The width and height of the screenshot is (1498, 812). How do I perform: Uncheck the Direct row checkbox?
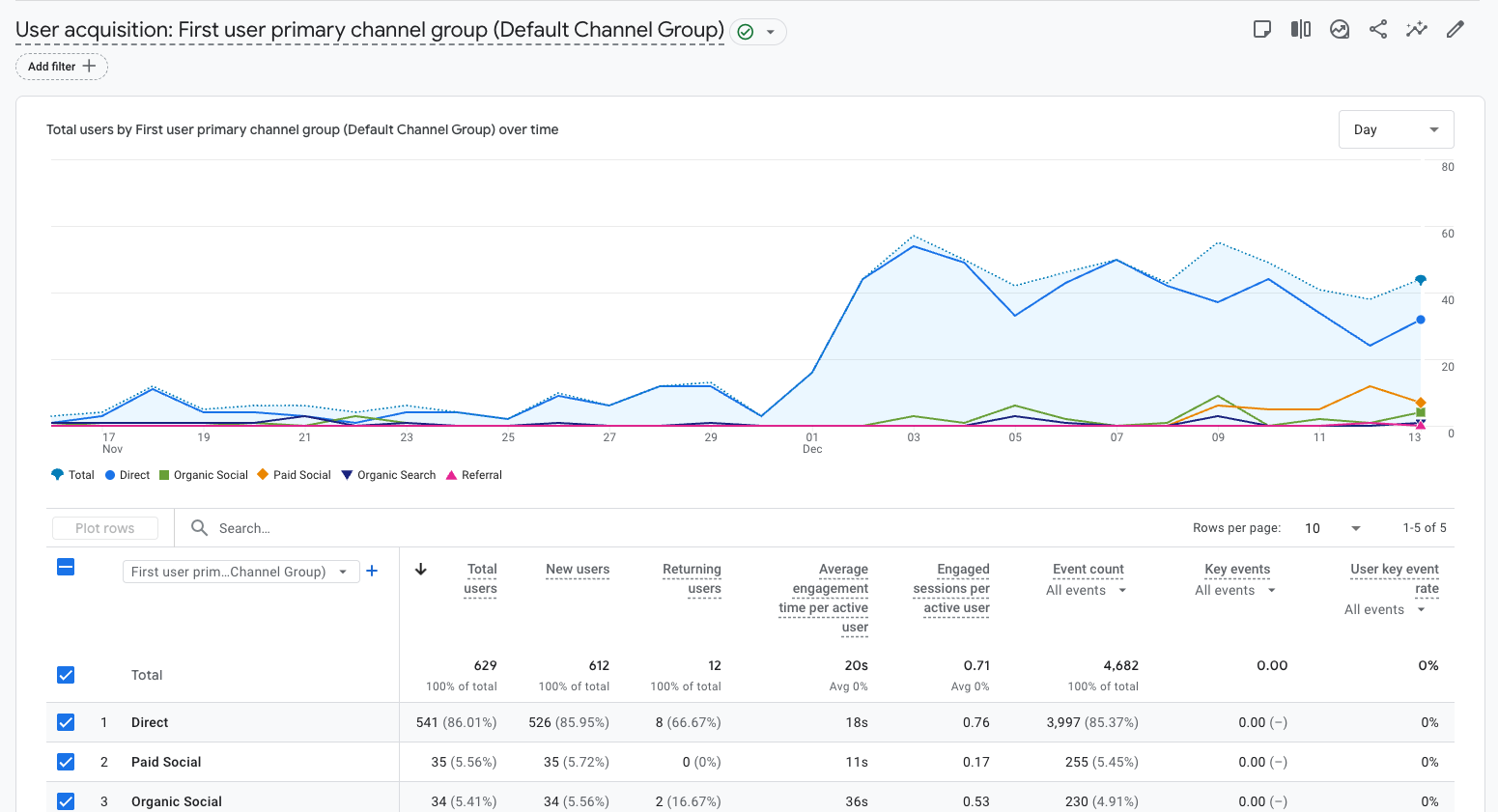click(x=66, y=721)
